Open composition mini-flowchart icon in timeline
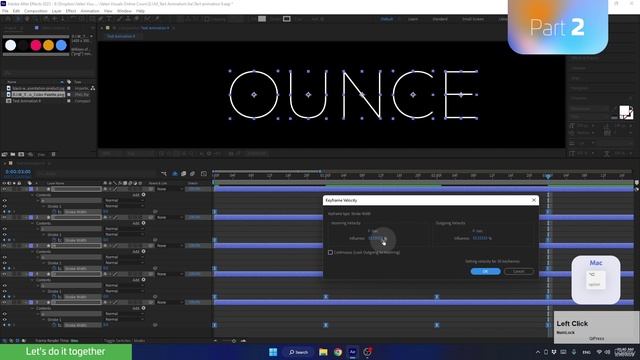The width and height of the screenshot is (640, 360). coord(164,174)
